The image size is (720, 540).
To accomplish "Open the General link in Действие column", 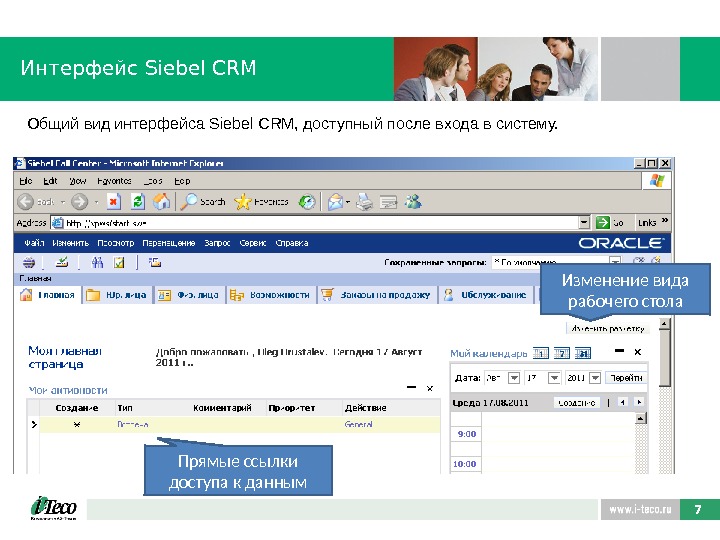I will 358,424.
